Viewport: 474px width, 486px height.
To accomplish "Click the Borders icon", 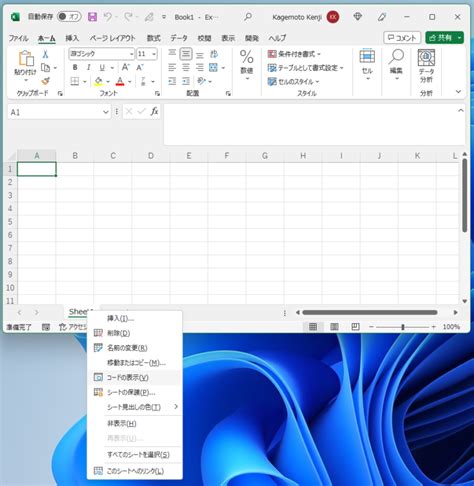I will [x=75, y=81].
